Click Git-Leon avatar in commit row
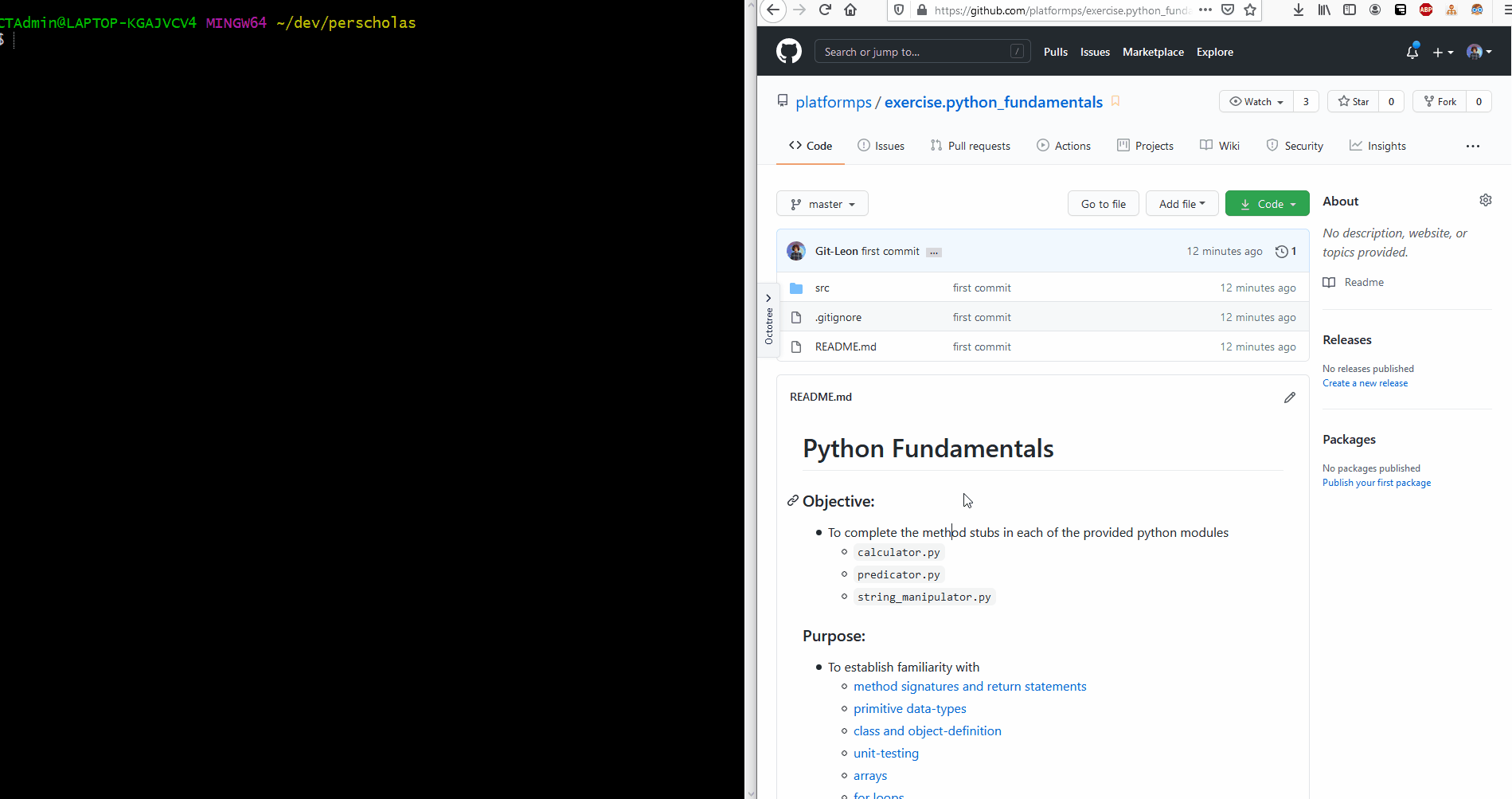This screenshot has width=1512, height=799. click(796, 251)
